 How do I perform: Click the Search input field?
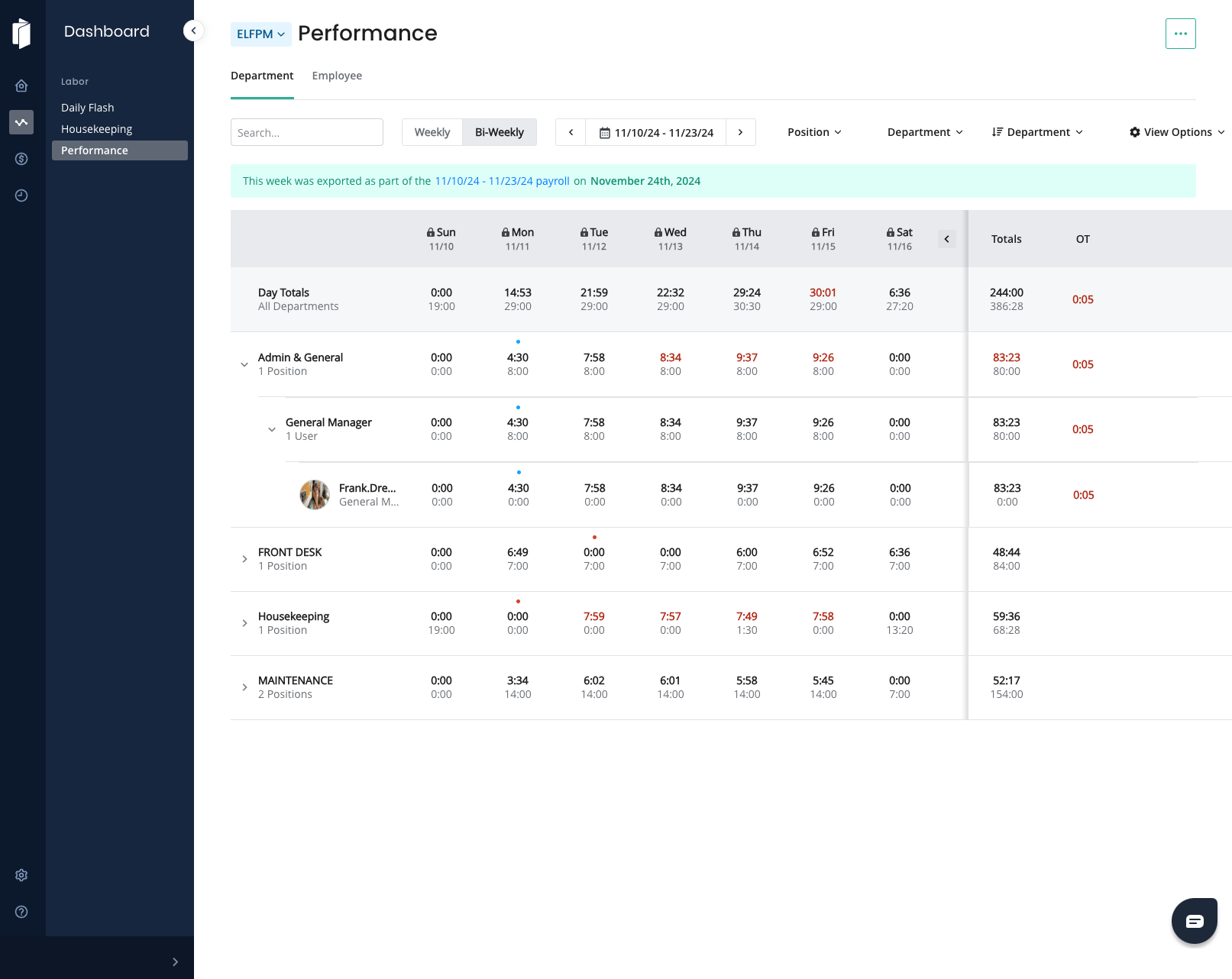[x=307, y=132]
